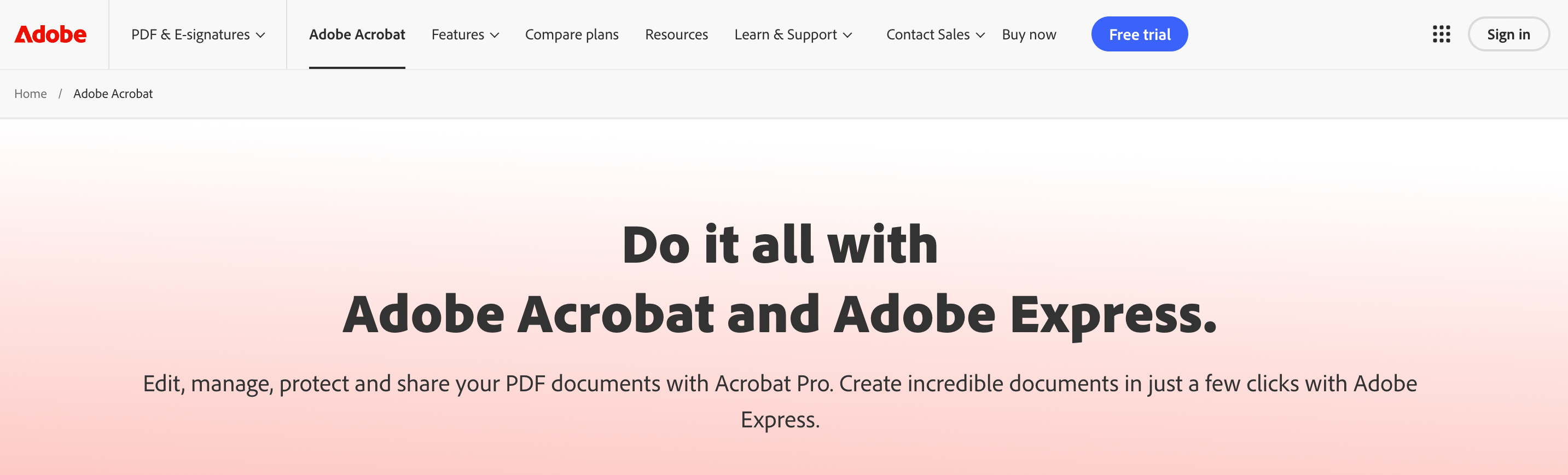The width and height of the screenshot is (1568, 475).
Task: Open the app switcher grid icon
Action: (1441, 34)
